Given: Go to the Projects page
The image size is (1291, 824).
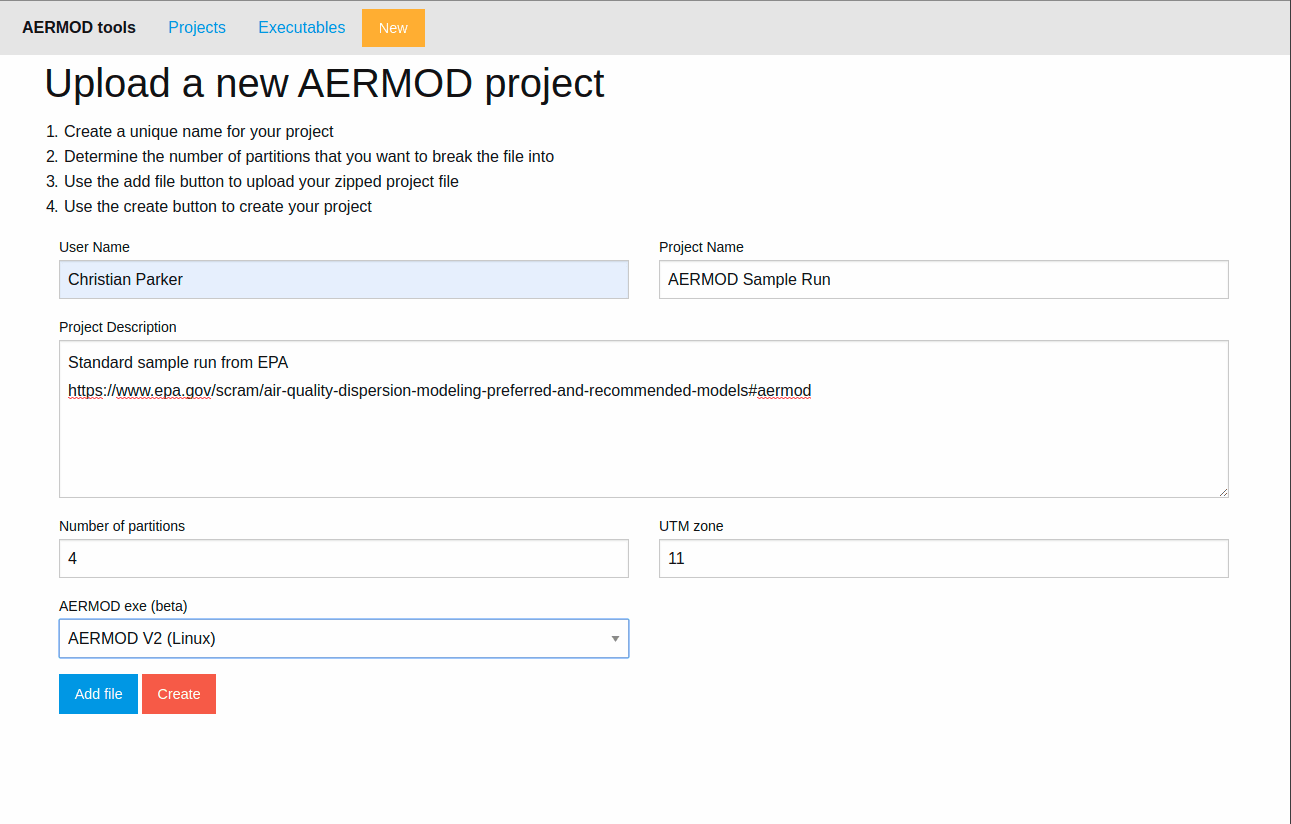Looking at the screenshot, I should [x=197, y=28].
